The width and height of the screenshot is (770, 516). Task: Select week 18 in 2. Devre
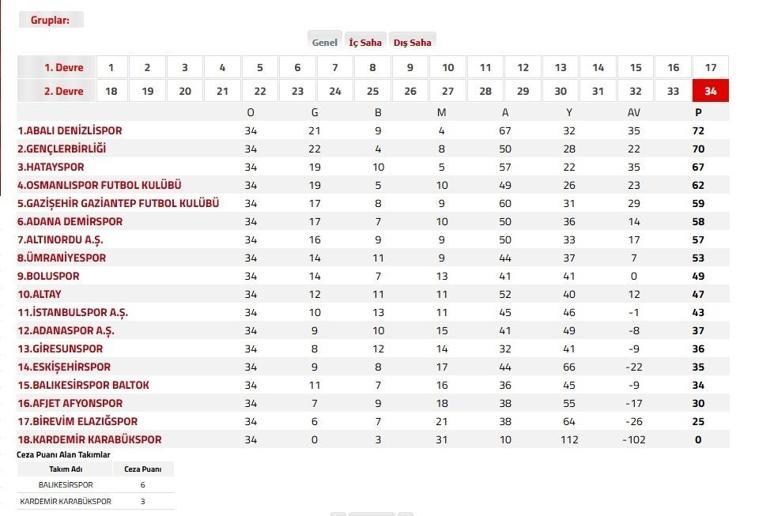tap(111, 91)
